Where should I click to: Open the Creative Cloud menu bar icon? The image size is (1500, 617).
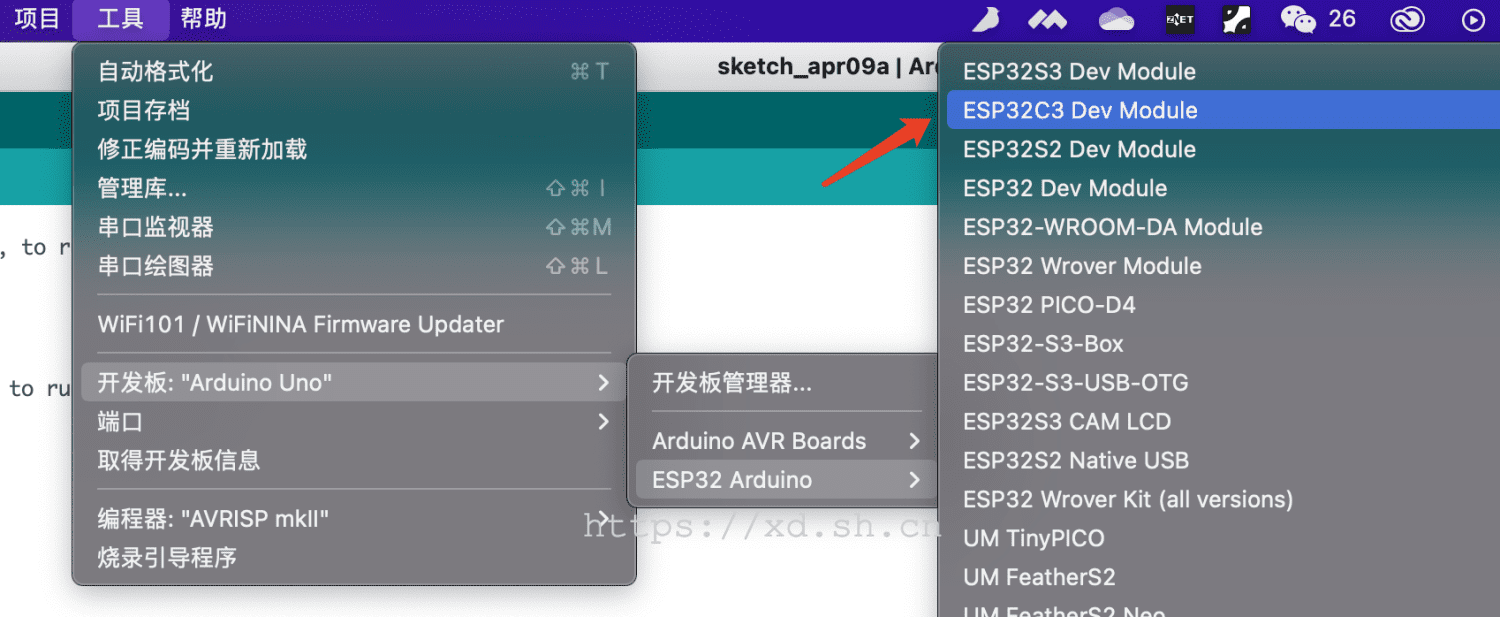point(1407,19)
